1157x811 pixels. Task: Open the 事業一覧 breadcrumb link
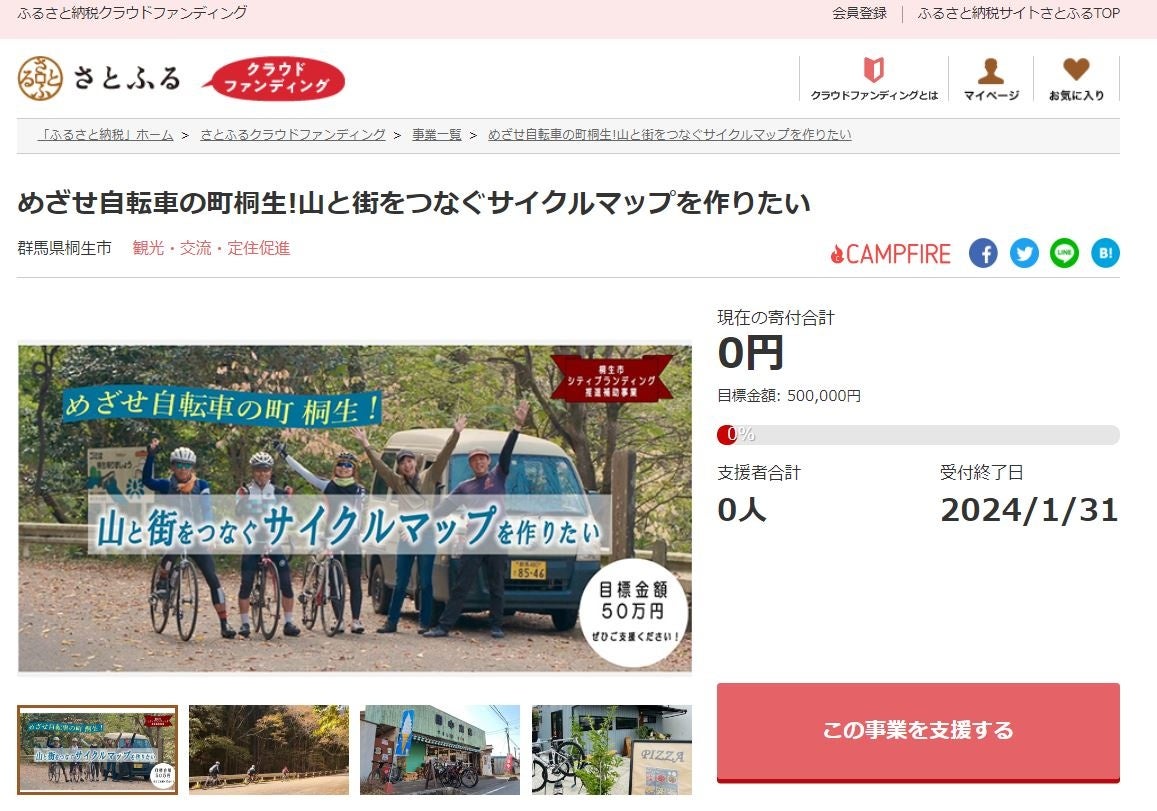click(x=437, y=135)
